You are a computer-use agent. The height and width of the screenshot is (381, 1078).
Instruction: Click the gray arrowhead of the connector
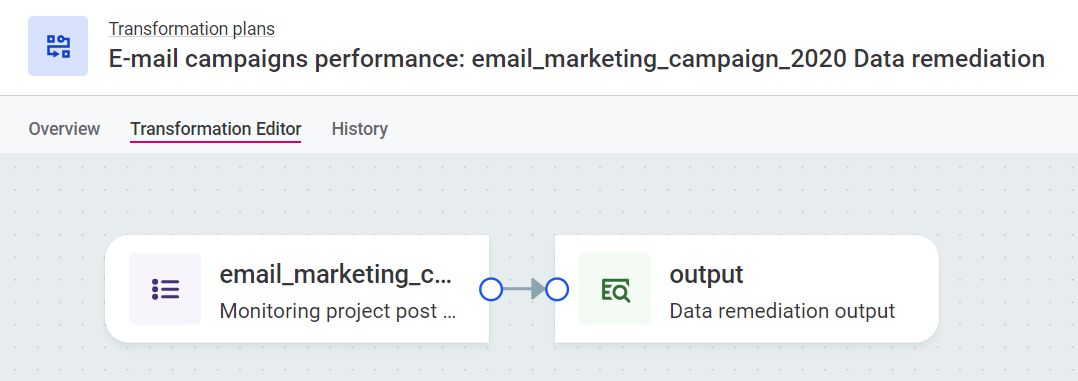(x=539, y=290)
